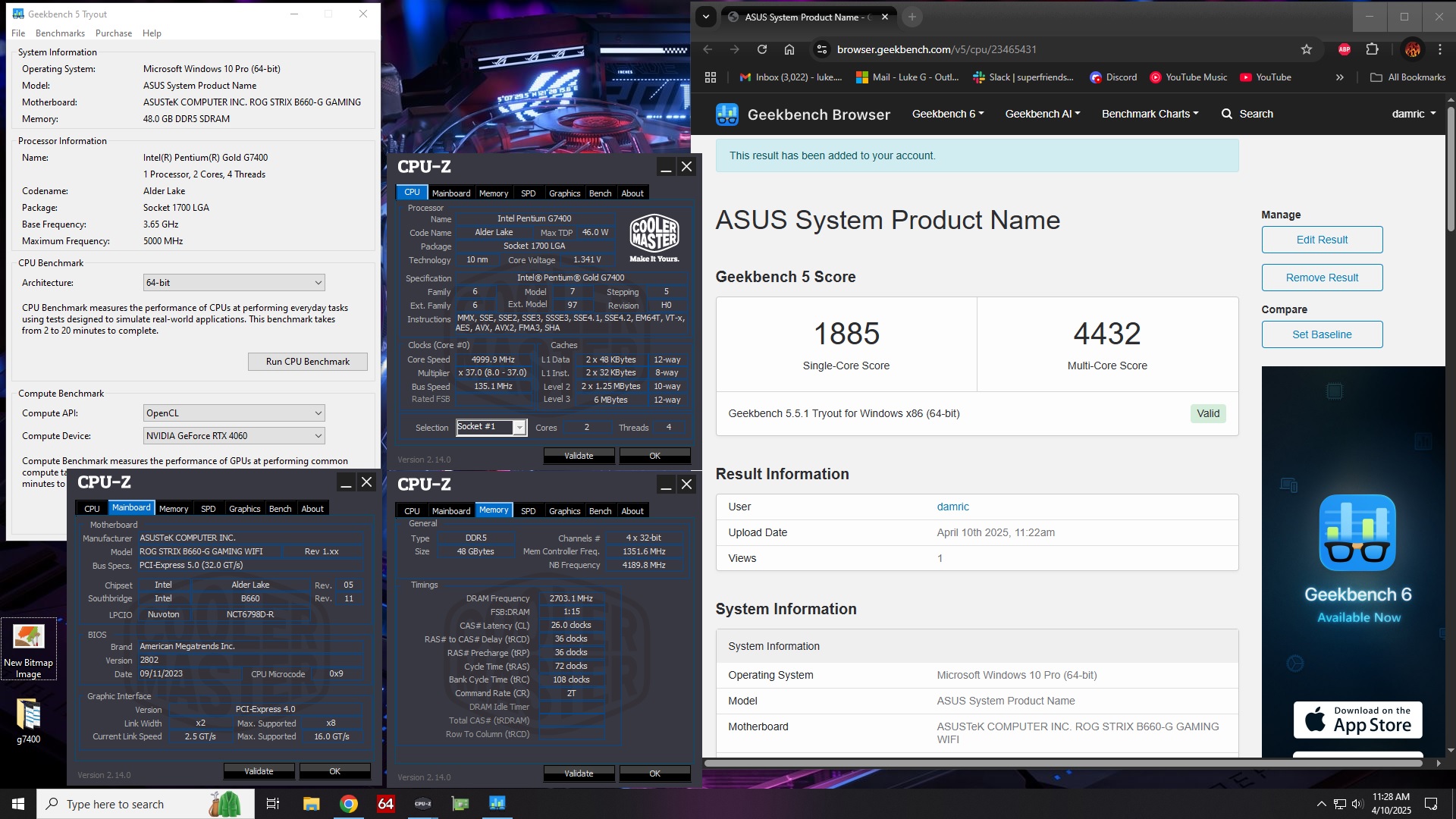Show more bookmarks via the chevron
1456x819 pixels.
coord(1340,77)
